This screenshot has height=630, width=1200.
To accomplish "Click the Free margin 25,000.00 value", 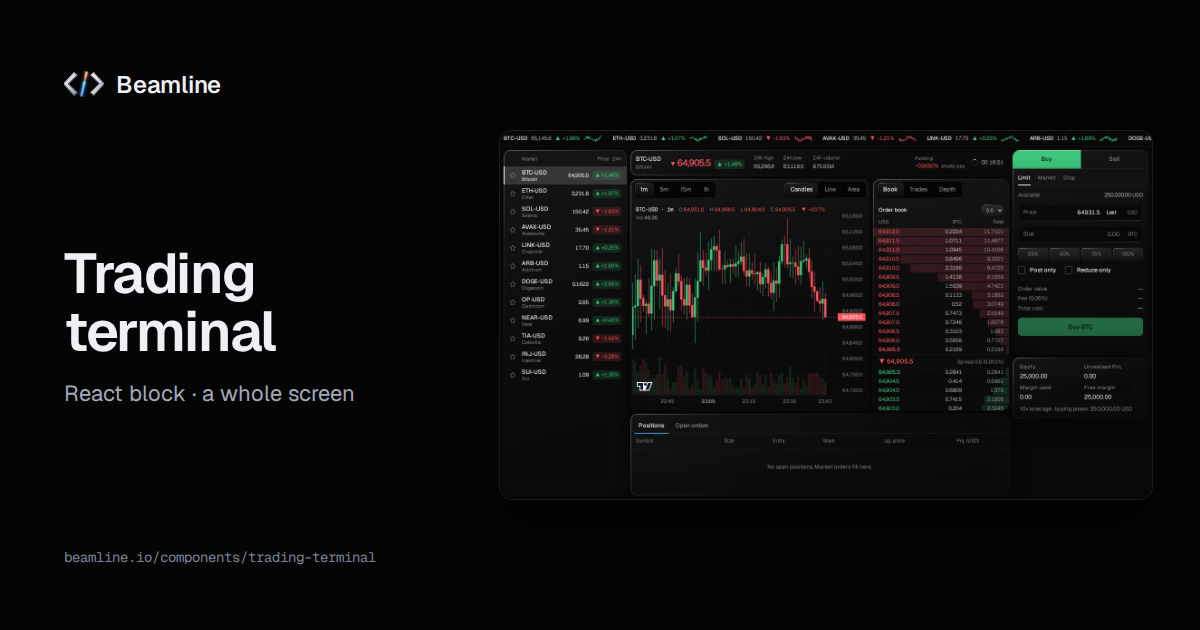I will coord(1098,397).
